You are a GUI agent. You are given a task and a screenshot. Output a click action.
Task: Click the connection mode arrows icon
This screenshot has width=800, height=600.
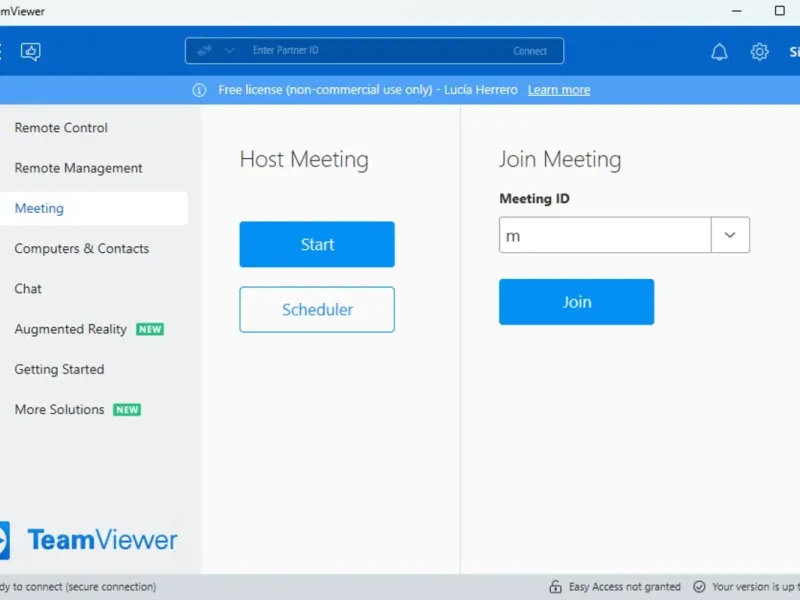[x=204, y=51]
